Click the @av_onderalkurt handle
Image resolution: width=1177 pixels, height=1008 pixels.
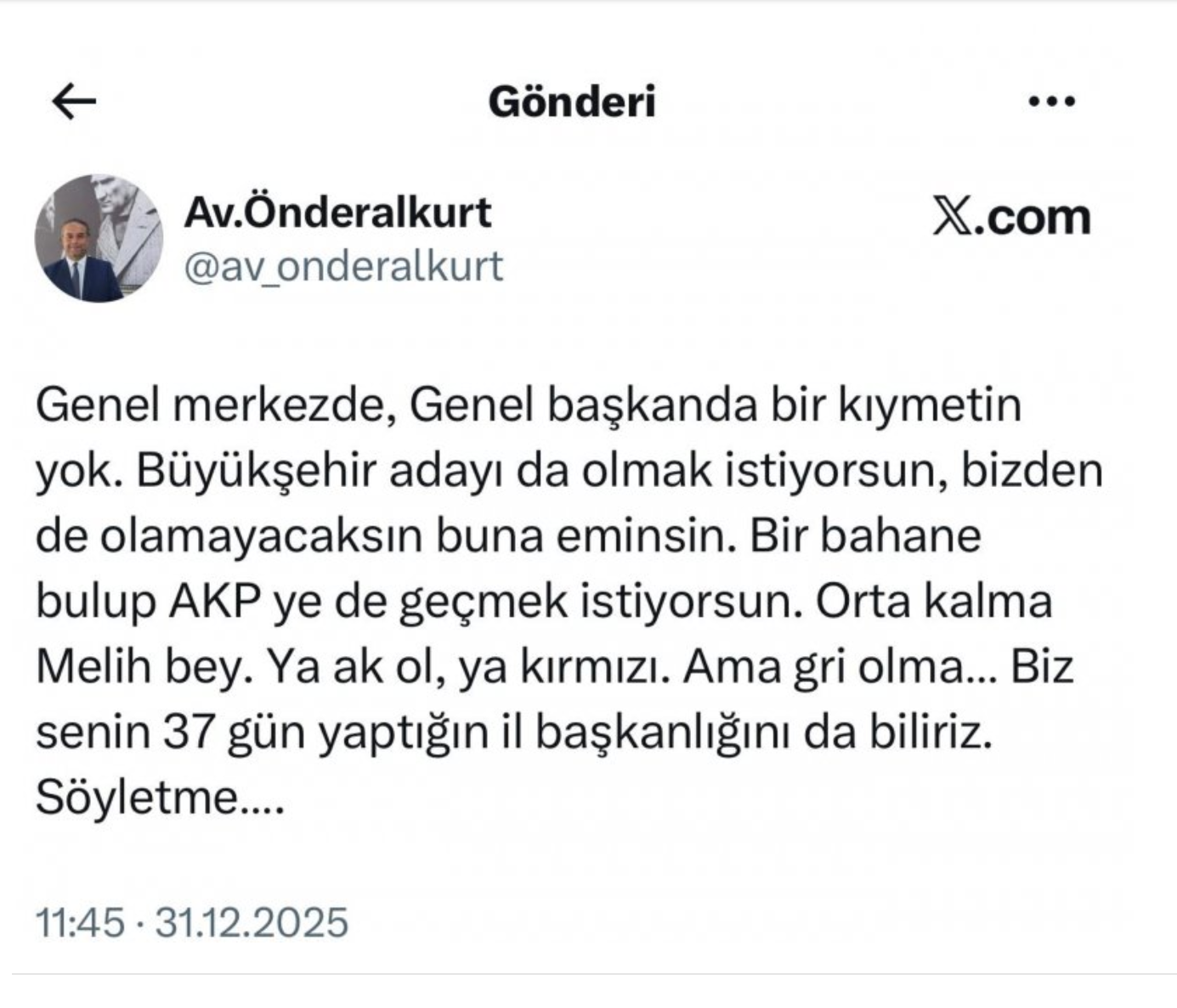tap(343, 267)
